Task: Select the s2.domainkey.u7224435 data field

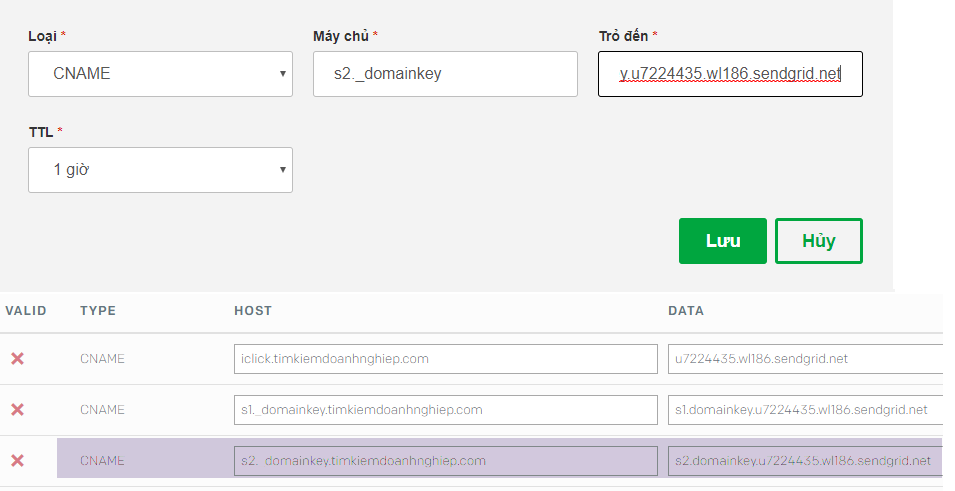Action: [805, 461]
